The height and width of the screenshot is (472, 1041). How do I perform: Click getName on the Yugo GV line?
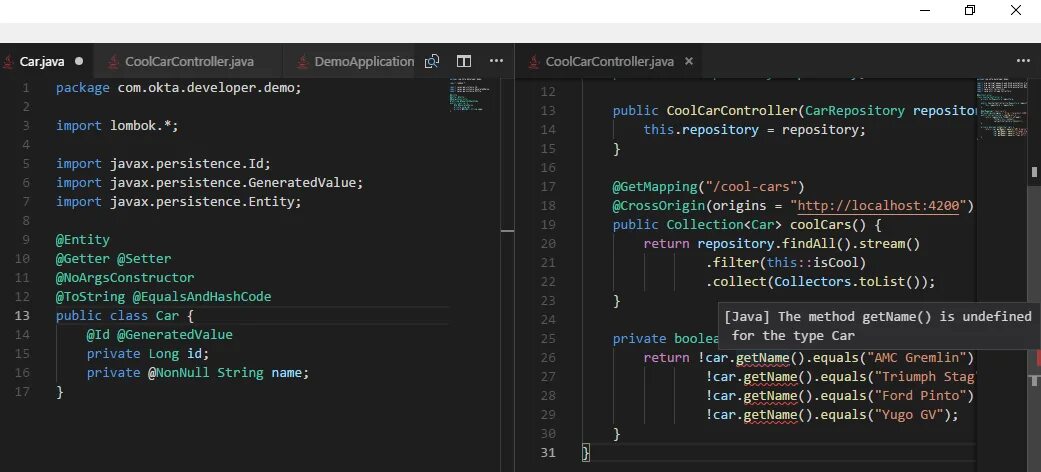(769, 415)
